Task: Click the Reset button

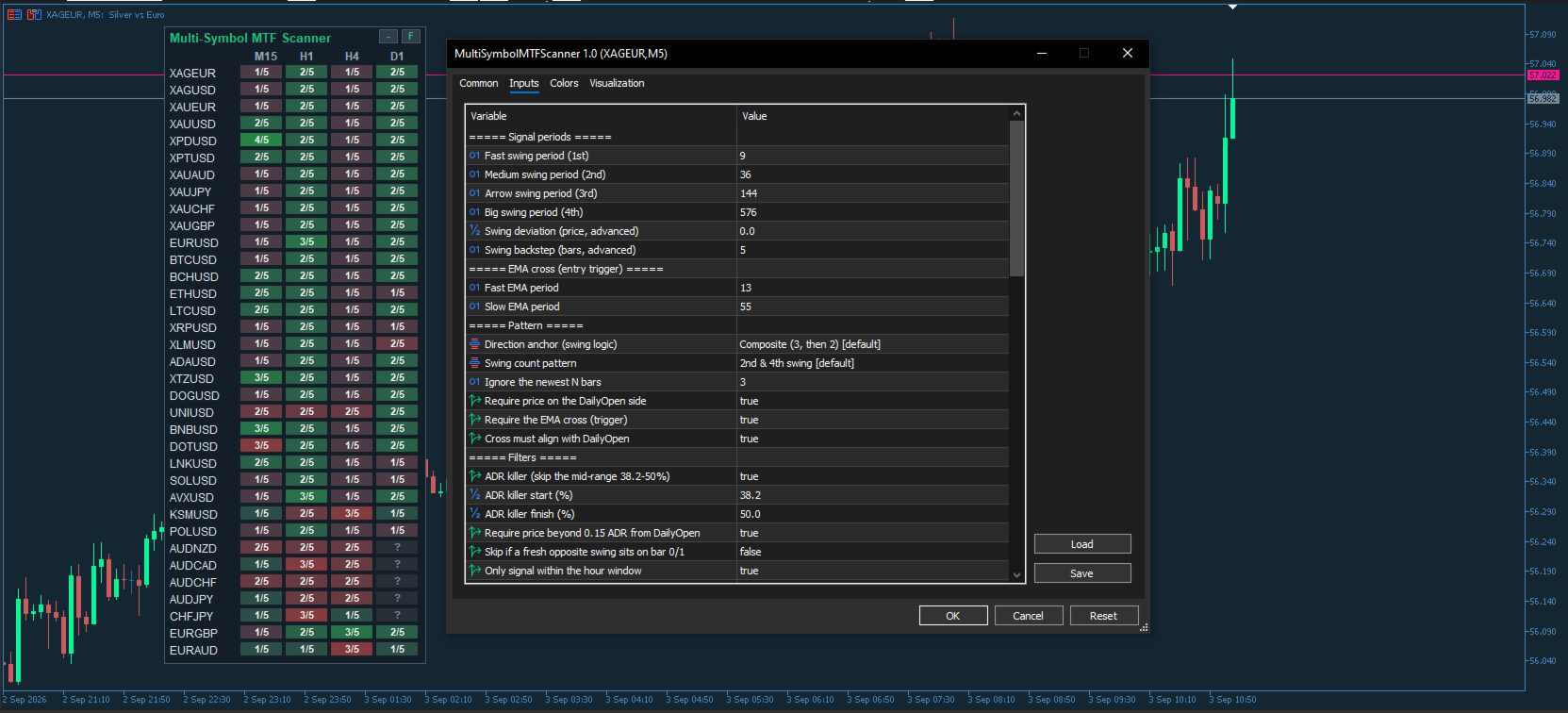Action: [x=1103, y=616]
